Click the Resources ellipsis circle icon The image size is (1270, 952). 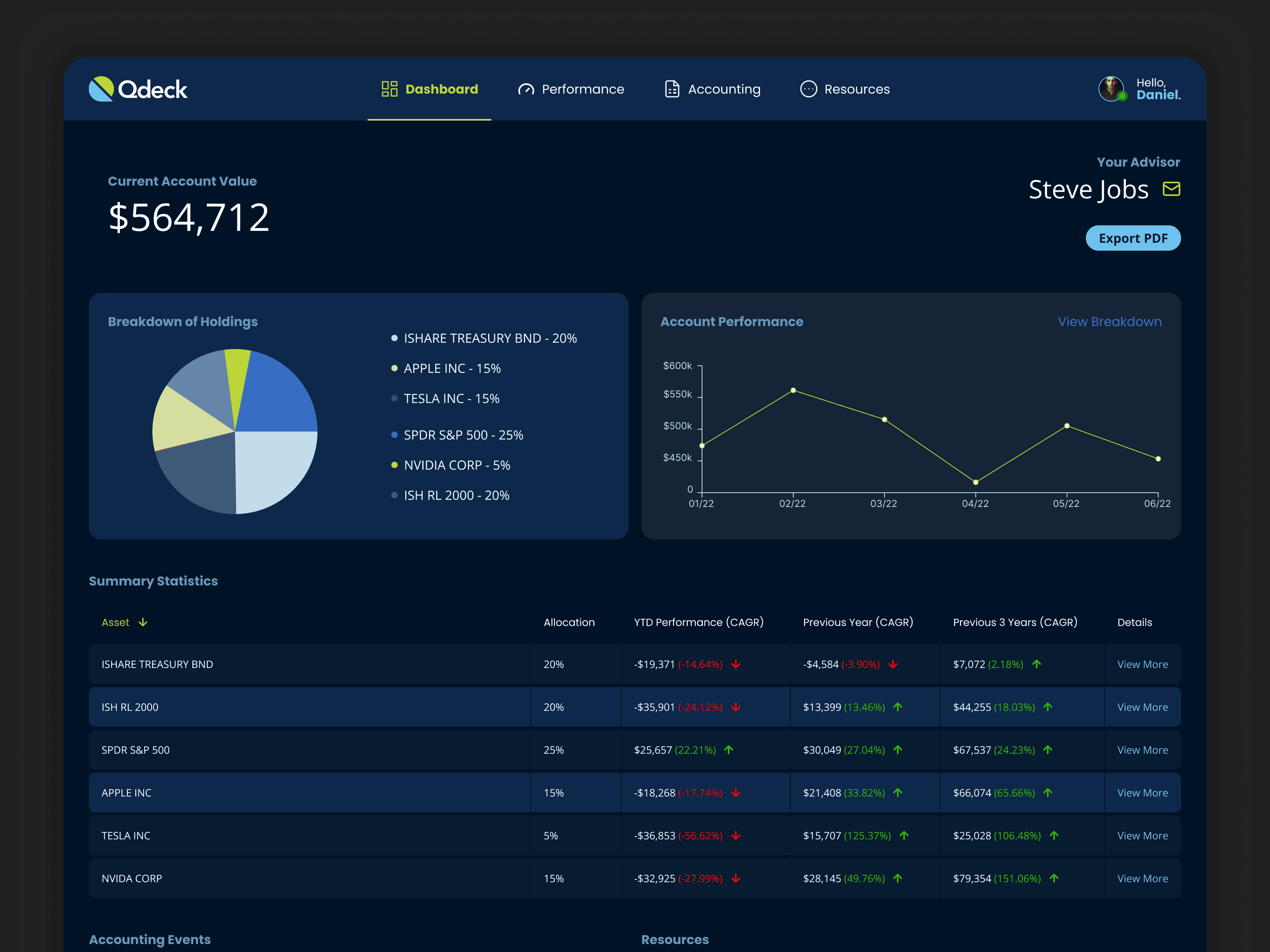point(808,89)
